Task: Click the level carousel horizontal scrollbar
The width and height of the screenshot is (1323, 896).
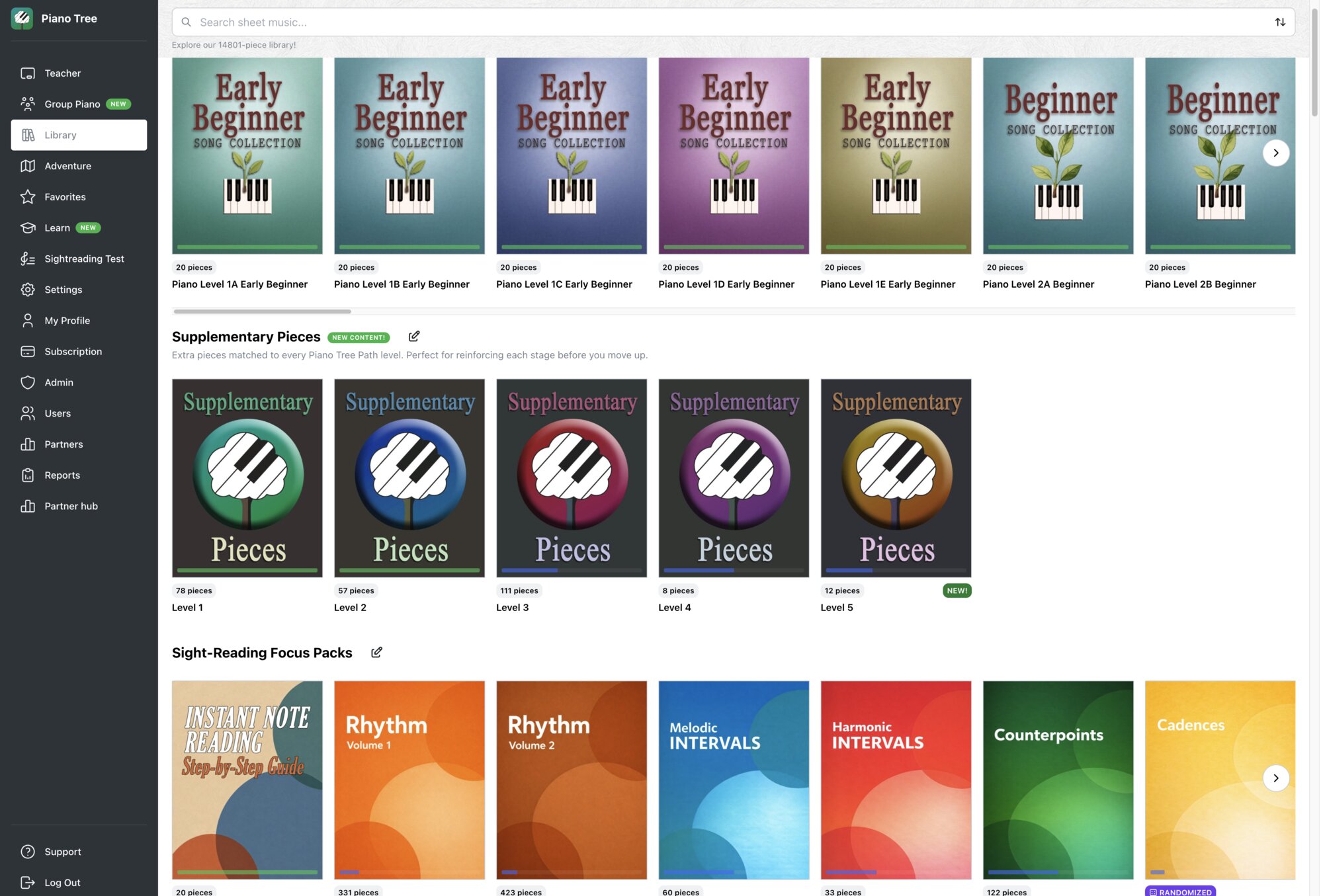Action: click(262, 311)
